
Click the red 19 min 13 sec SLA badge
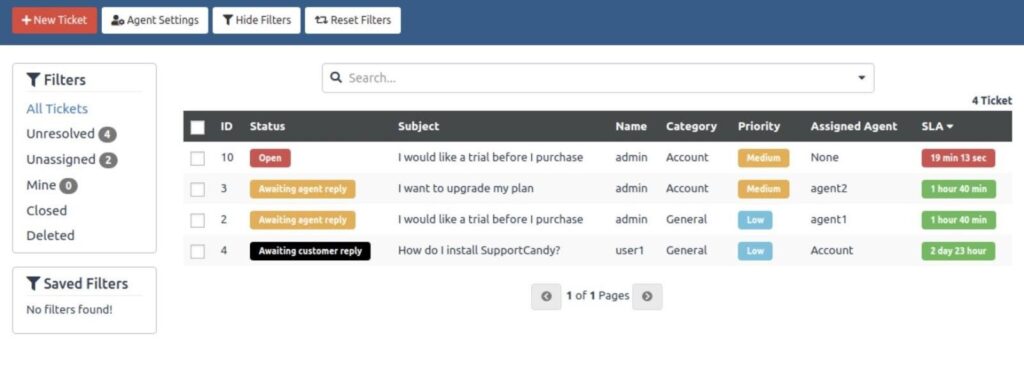(x=958, y=158)
